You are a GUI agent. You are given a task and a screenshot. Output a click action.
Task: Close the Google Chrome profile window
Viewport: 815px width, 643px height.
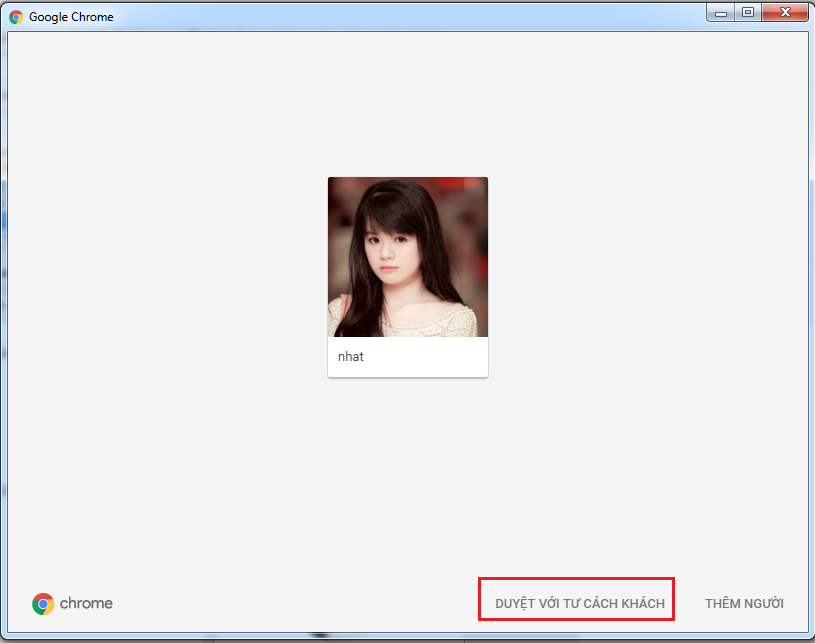pos(786,13)
